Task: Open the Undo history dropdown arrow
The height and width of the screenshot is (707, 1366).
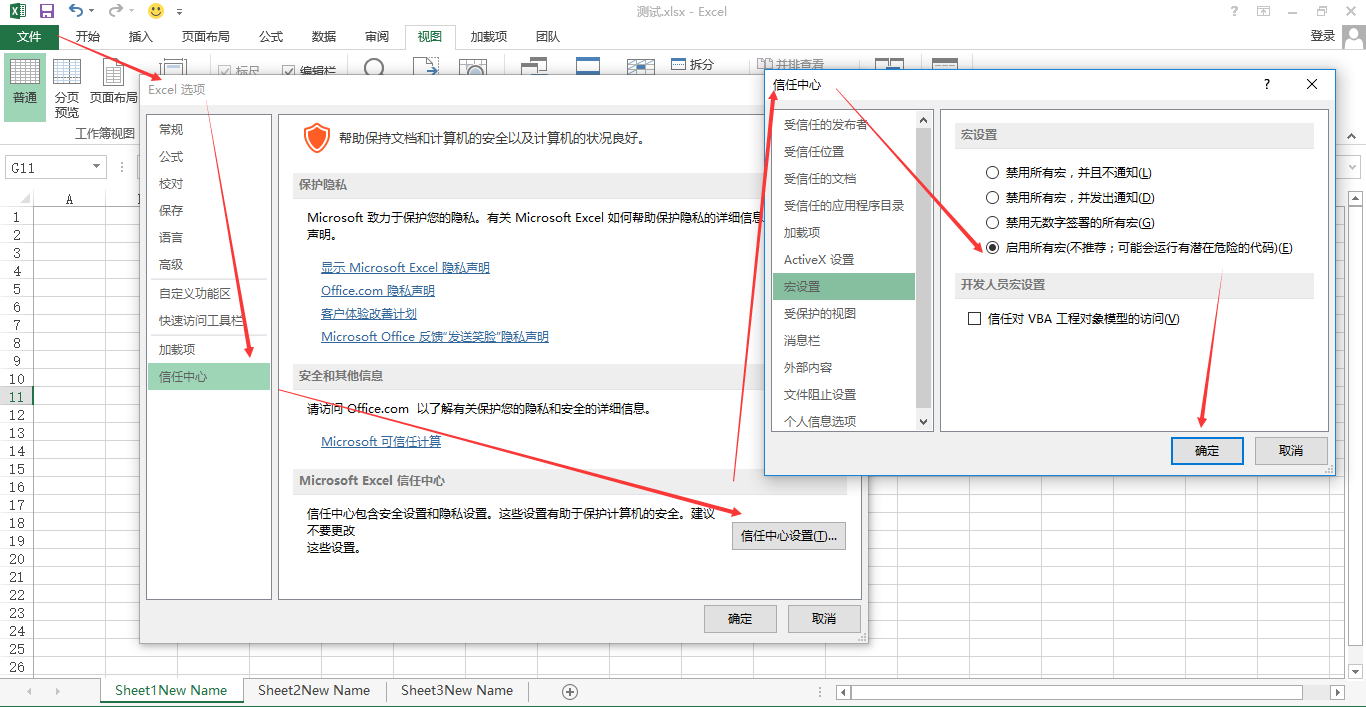Action: click(92, 12)
